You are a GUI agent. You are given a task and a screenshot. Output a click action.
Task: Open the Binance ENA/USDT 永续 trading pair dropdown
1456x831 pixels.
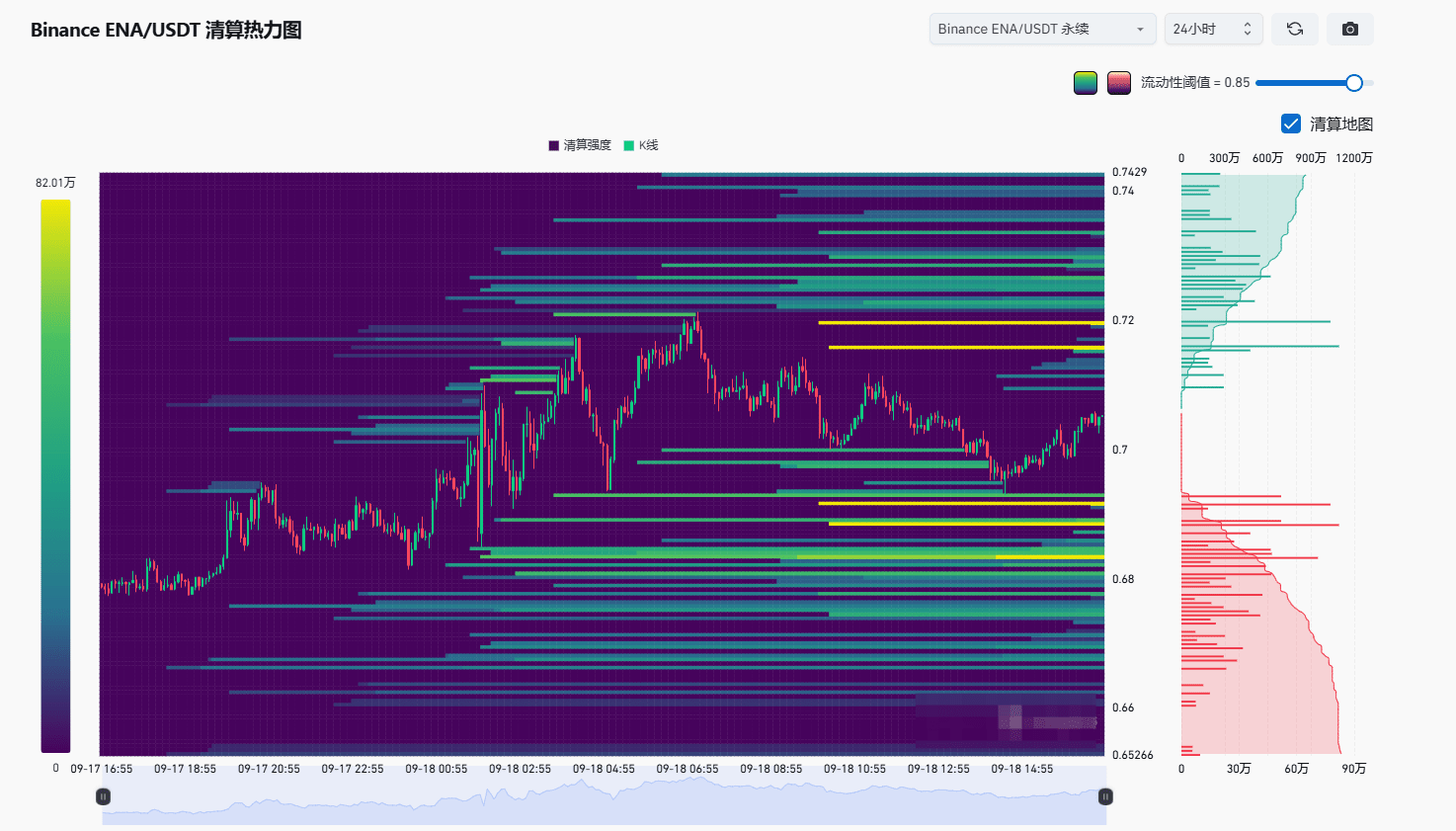(1042, 30)
